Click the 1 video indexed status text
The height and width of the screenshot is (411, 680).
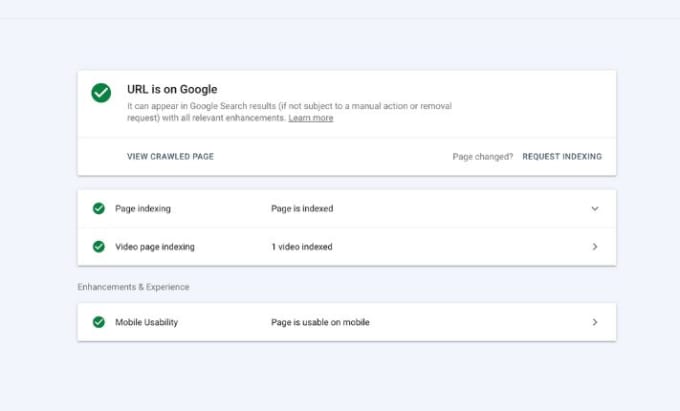coord(302,247)
